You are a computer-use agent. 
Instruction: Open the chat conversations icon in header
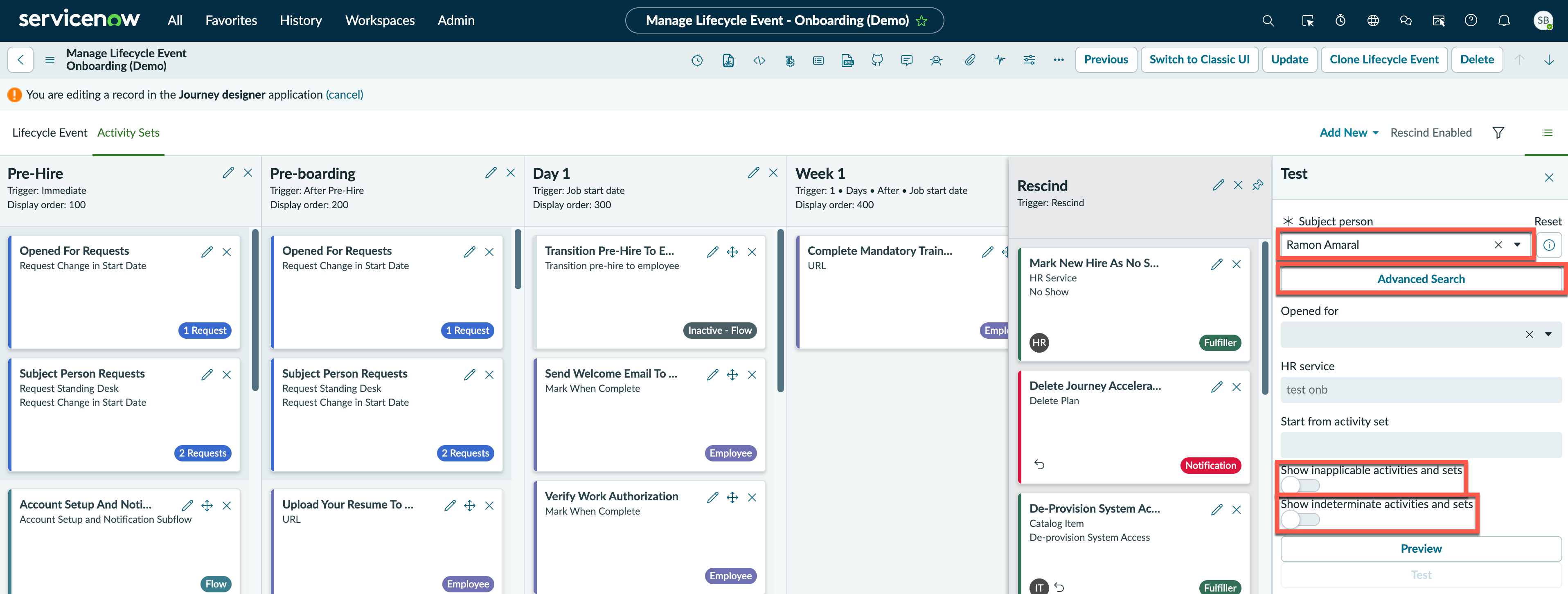pos(1406,21)
